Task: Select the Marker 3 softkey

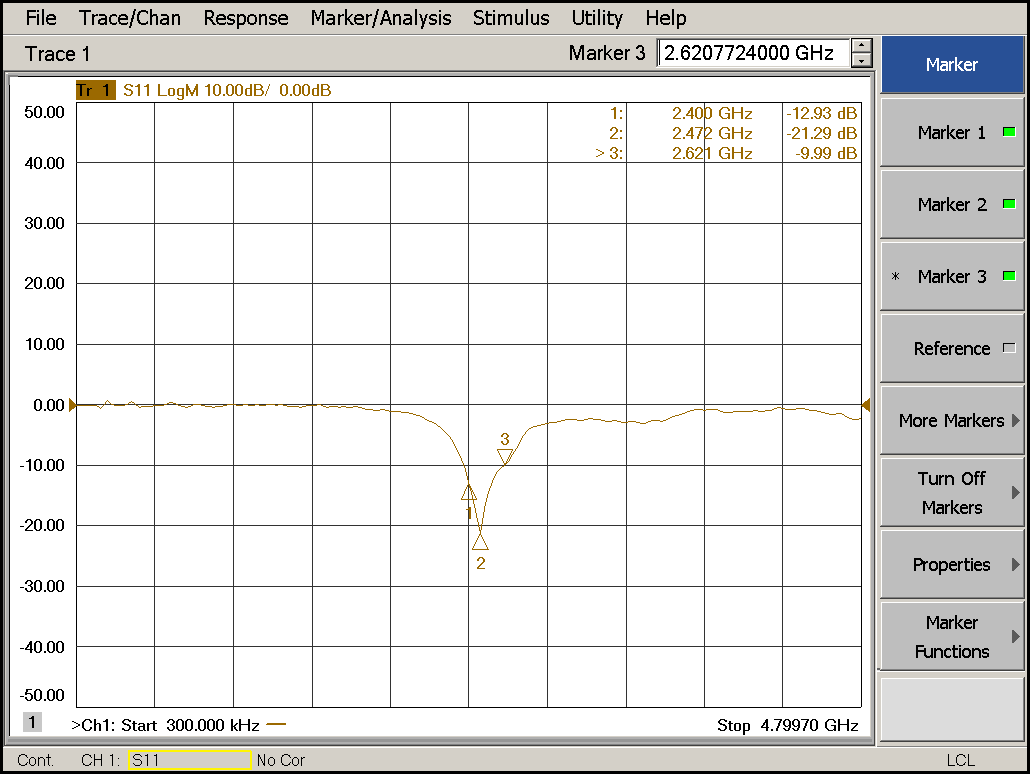Action: (952, 276)
